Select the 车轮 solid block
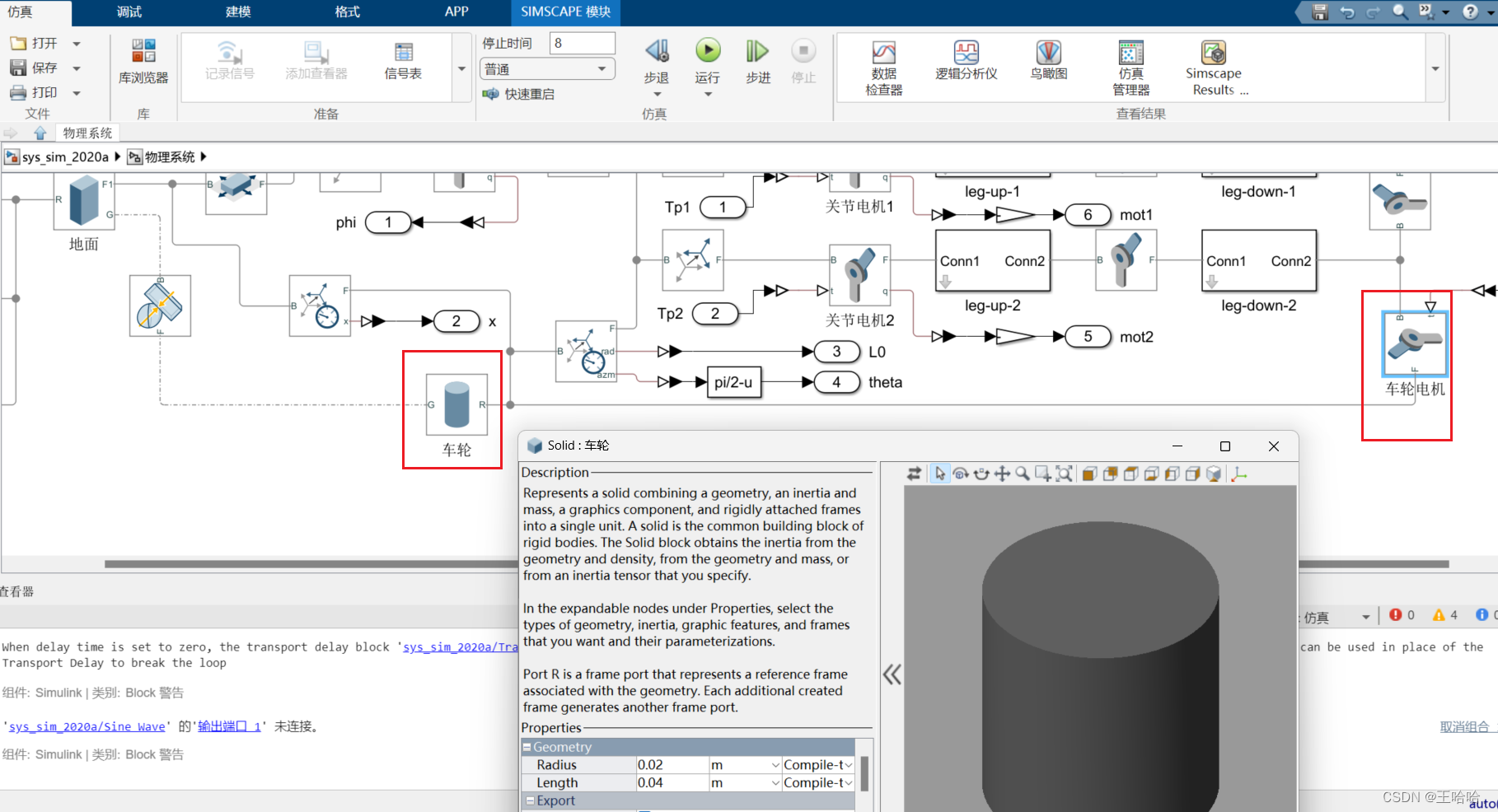1498x812 pixels. point(456,404)
